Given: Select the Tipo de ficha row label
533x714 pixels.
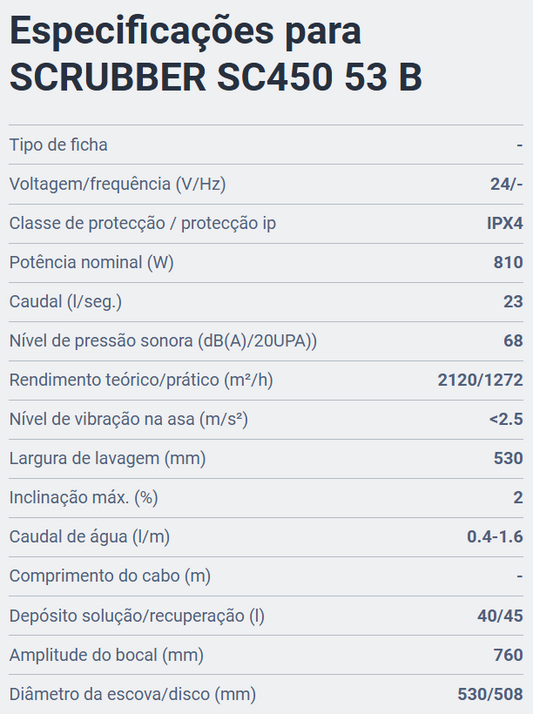Looking at the screenshot, I should coord(58,145).
